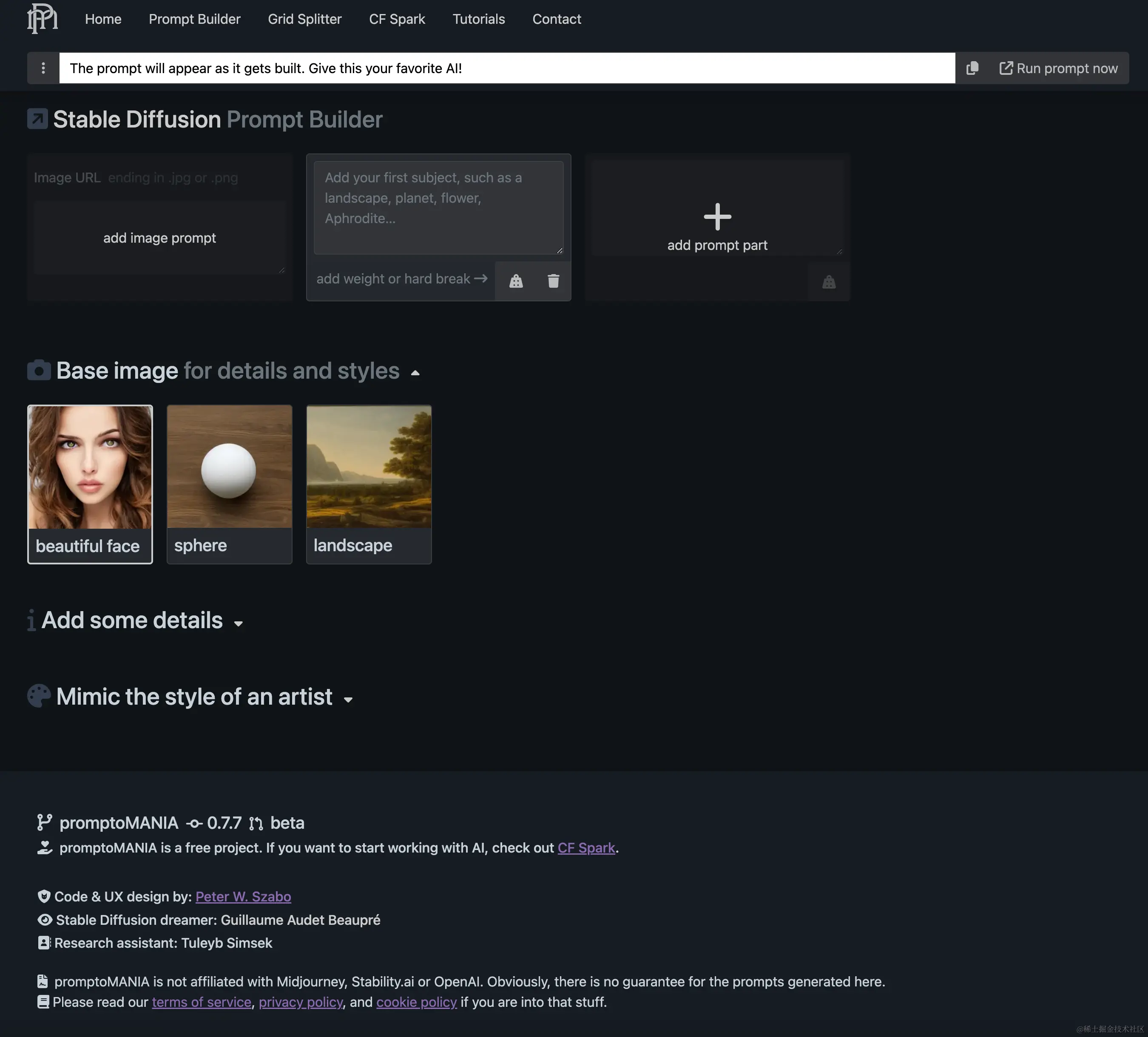Open CF Spark from the top navigation

coord(397,19)
